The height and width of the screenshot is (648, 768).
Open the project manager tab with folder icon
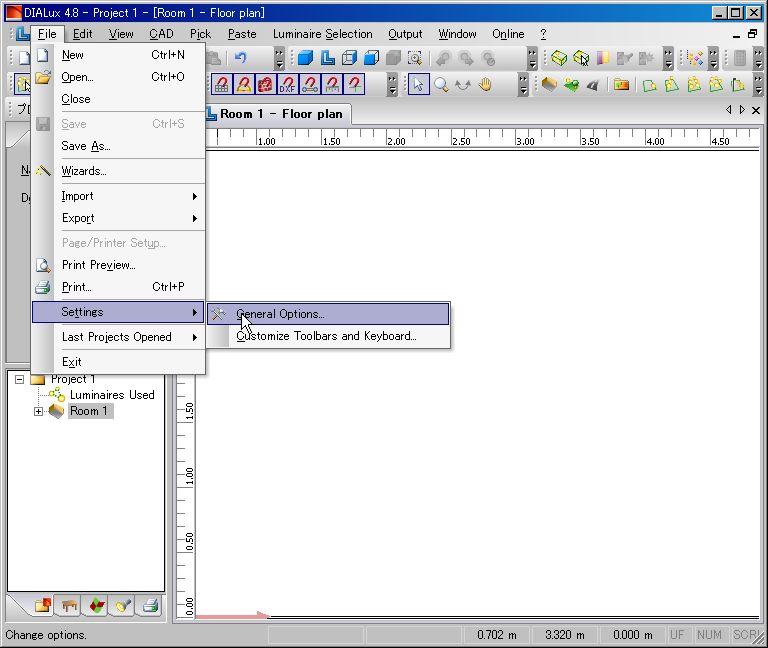point(43,605)
